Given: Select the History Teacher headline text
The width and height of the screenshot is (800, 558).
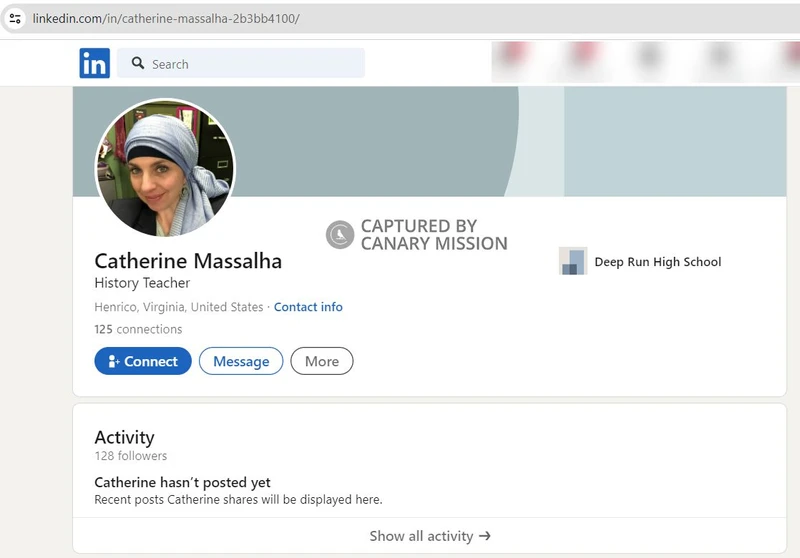Looking at the screenshot, I should [x=142, y=283].
